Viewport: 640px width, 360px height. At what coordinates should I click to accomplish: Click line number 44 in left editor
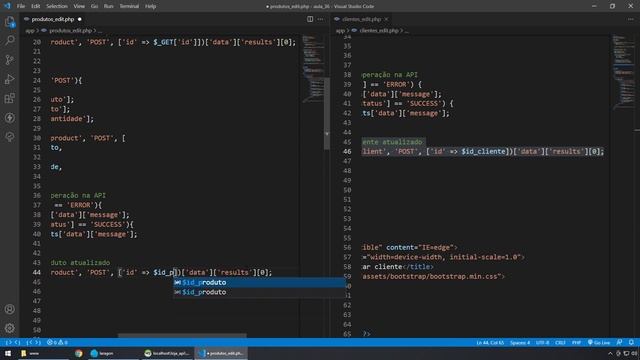tap(37, 272)
